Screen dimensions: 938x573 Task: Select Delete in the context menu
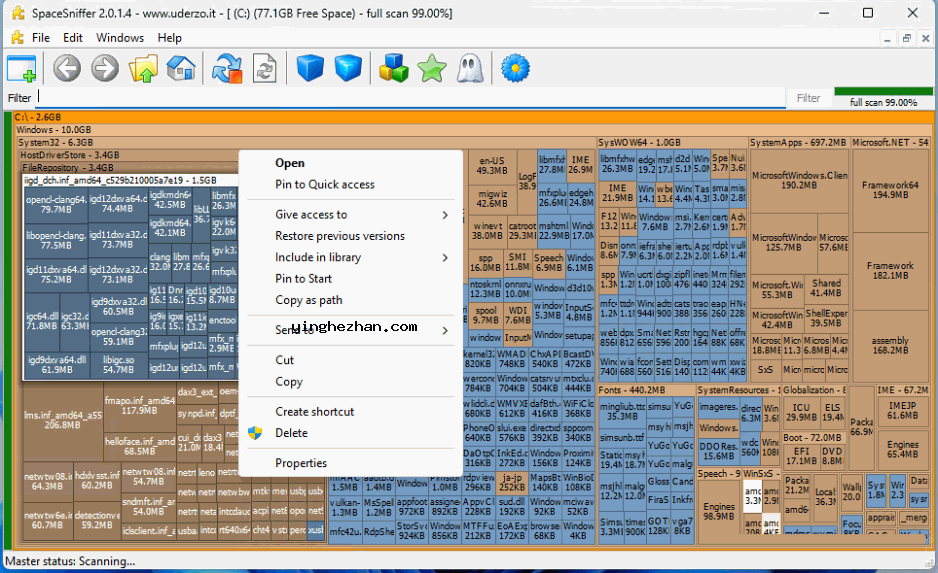coord(351,433)
